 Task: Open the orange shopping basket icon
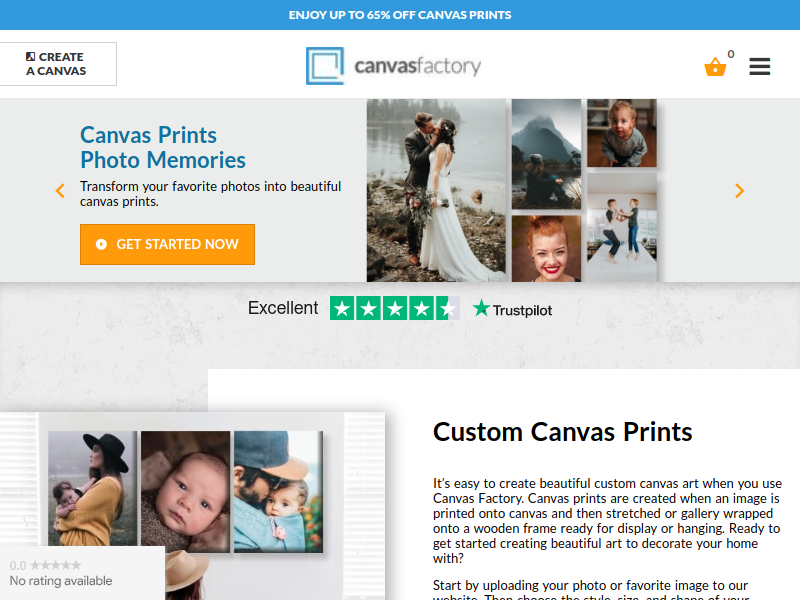point(715,66)
